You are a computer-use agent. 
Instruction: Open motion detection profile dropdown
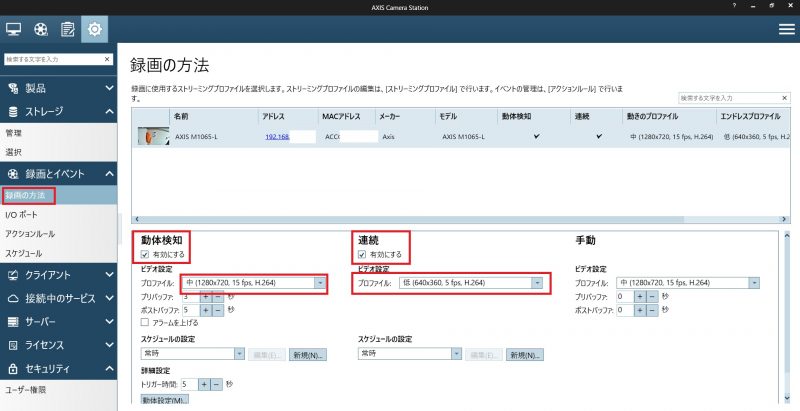click(319, 282)
